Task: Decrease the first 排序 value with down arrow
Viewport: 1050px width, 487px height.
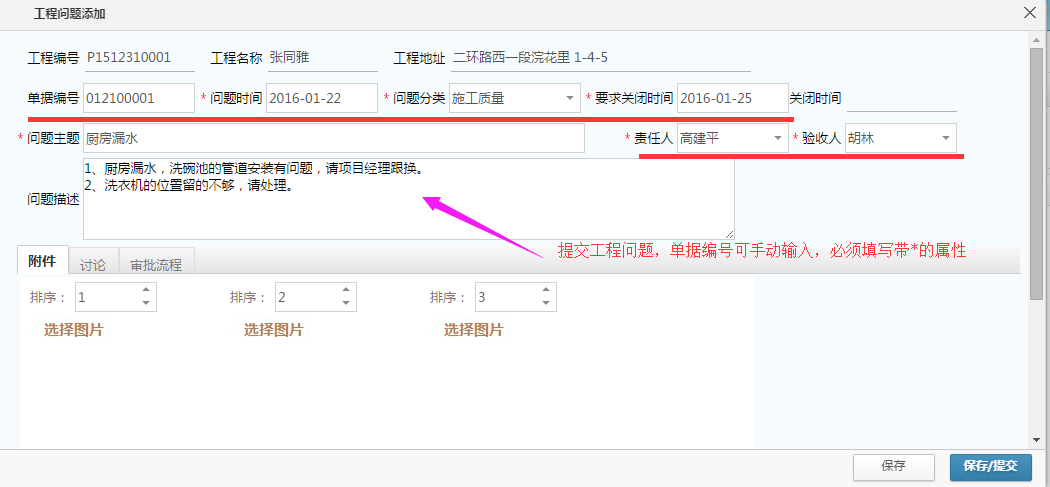Action: point(146,303)
